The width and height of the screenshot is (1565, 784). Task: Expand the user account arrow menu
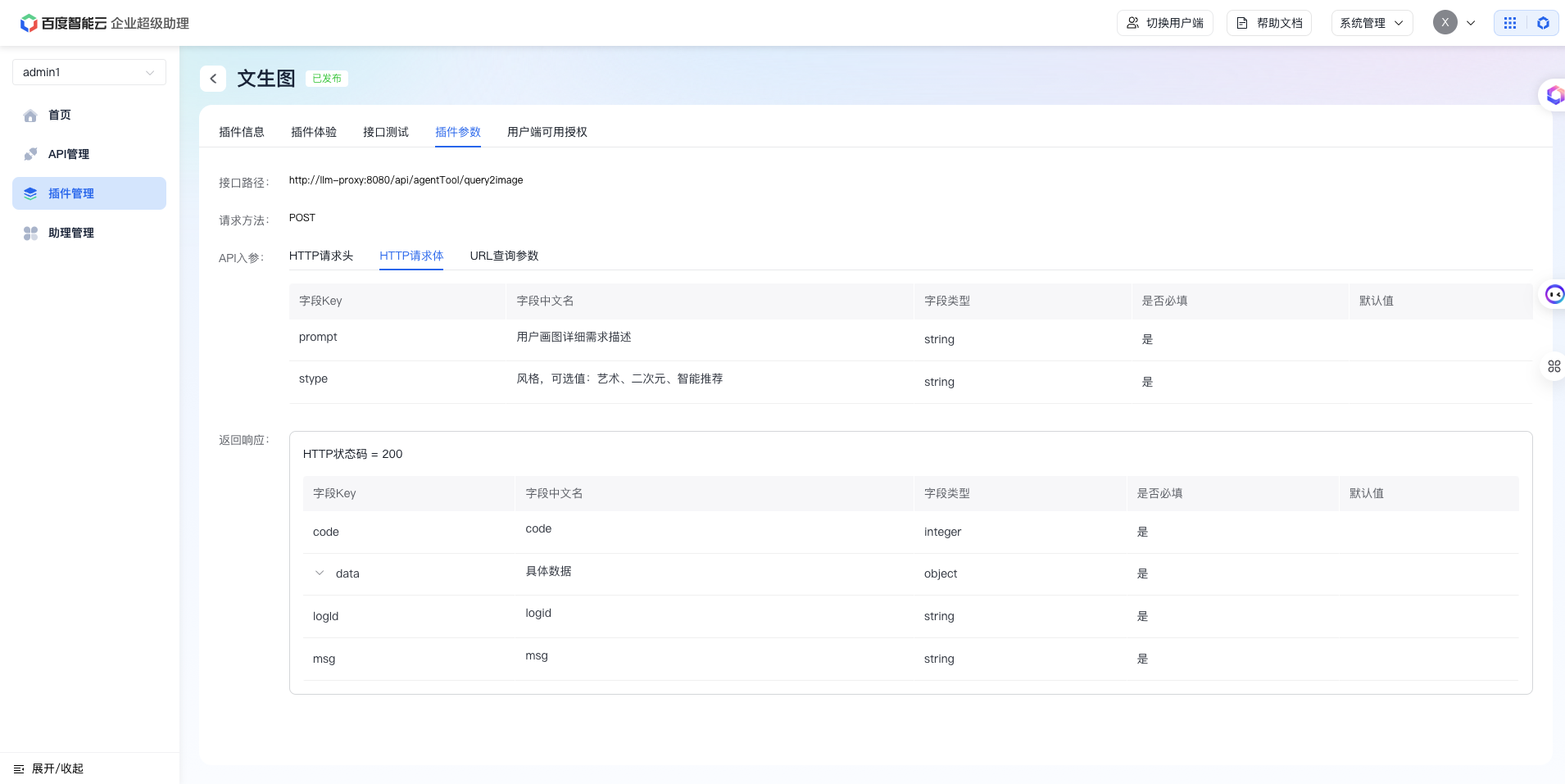(1471, 23)
